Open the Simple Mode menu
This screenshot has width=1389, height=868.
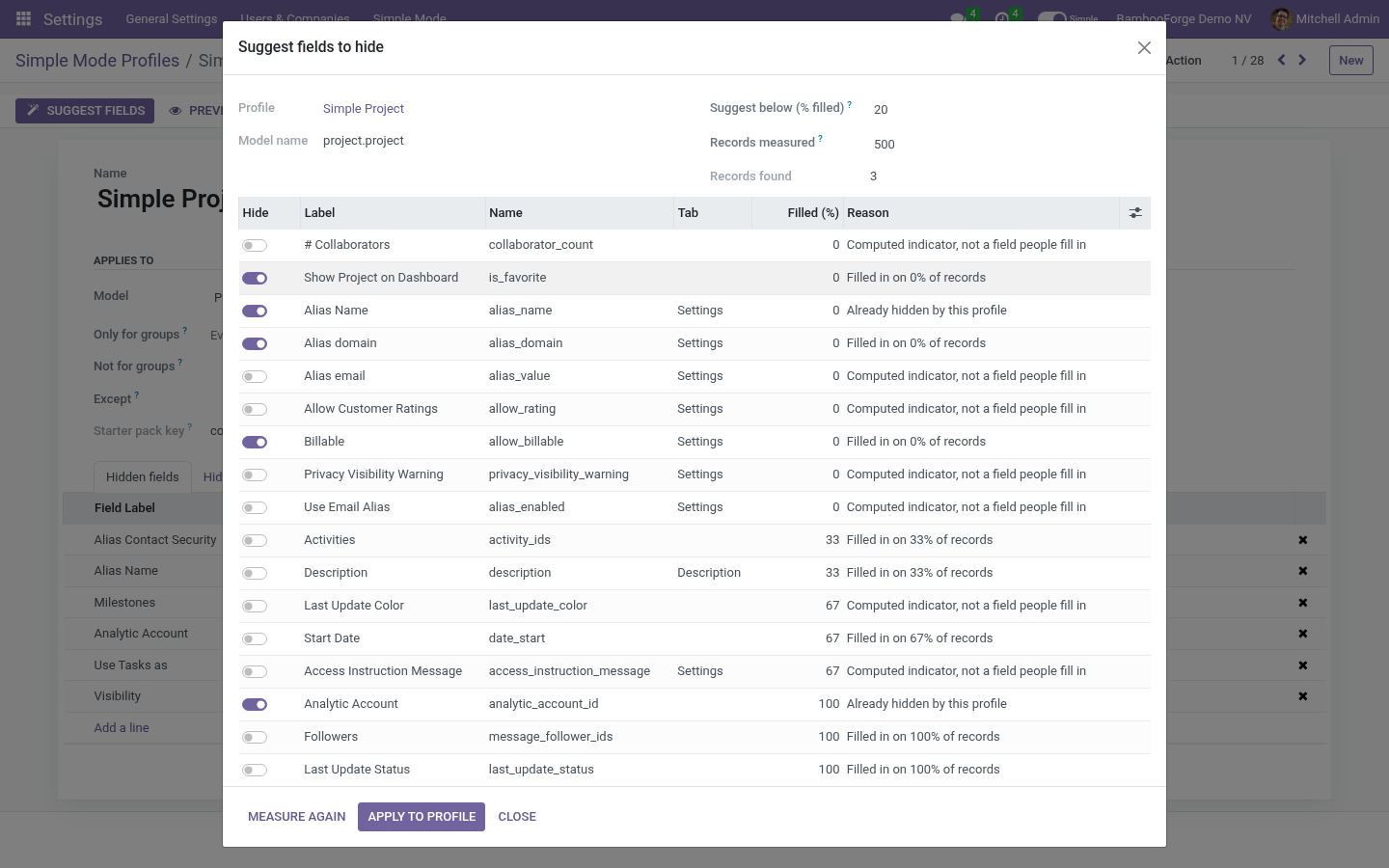[x=409, y=18]
